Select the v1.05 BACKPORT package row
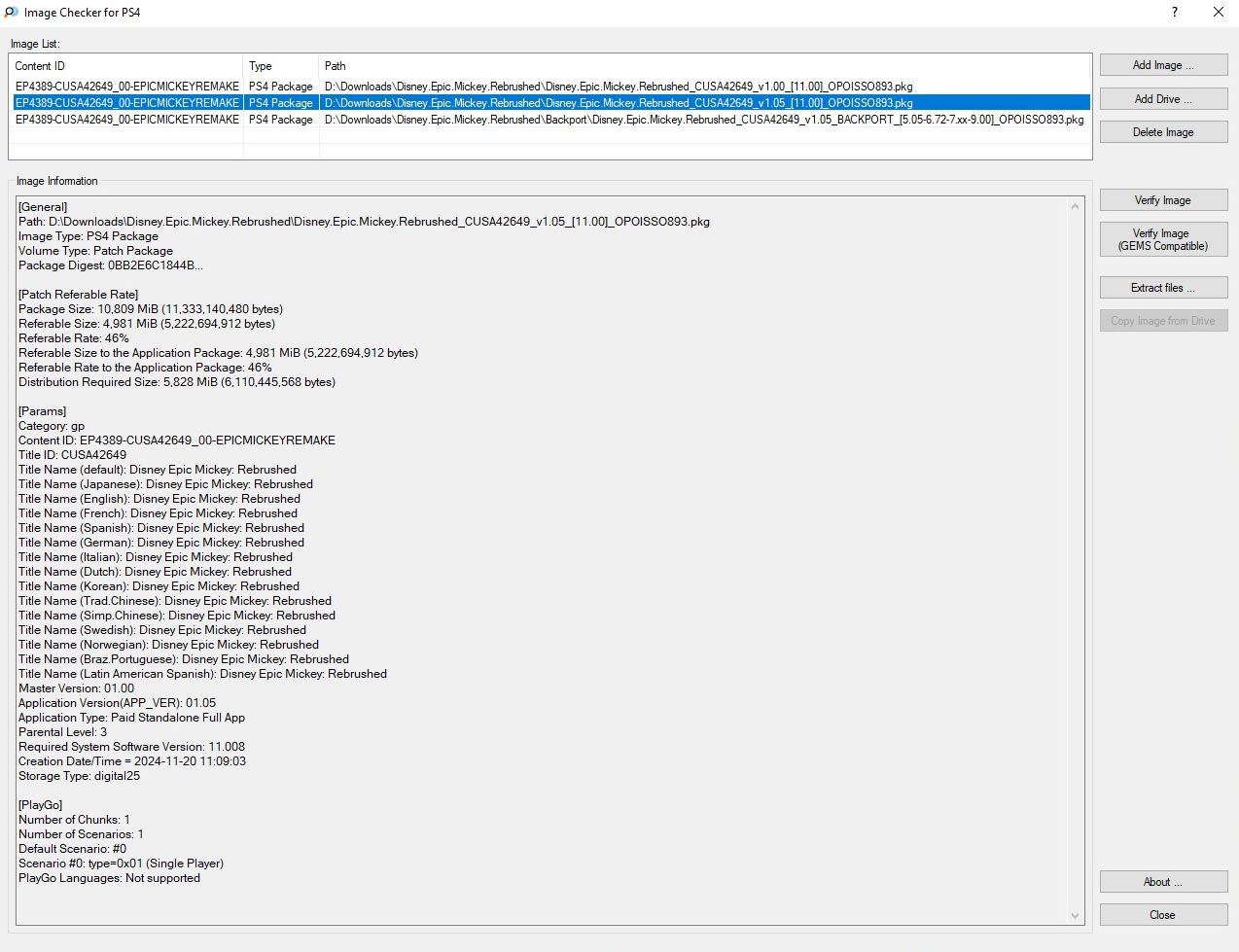Image resolution: width=1239 pixels, height=952 pixels. (x=549, y=120)
